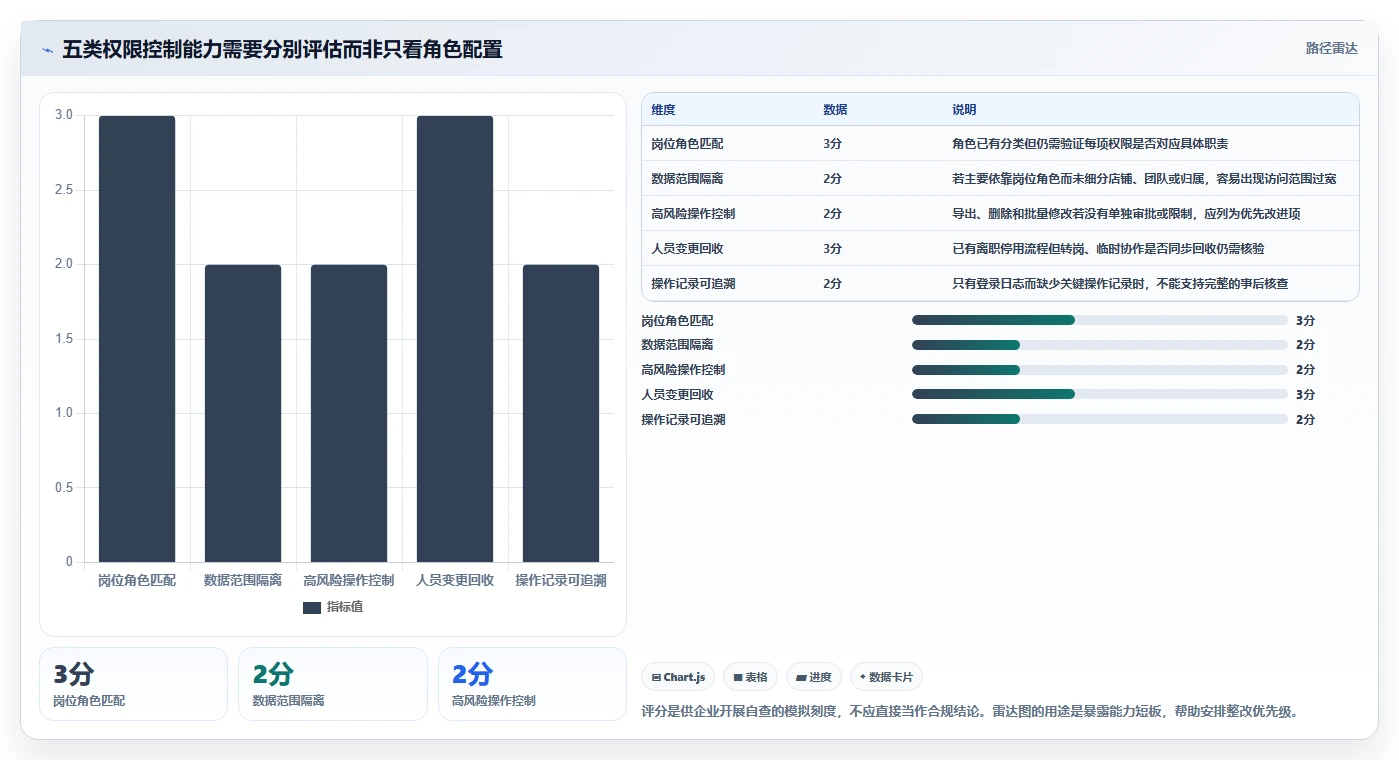1399x760 pixels.
Task: Click the 说明 table column header
Action: coord(964,110)
